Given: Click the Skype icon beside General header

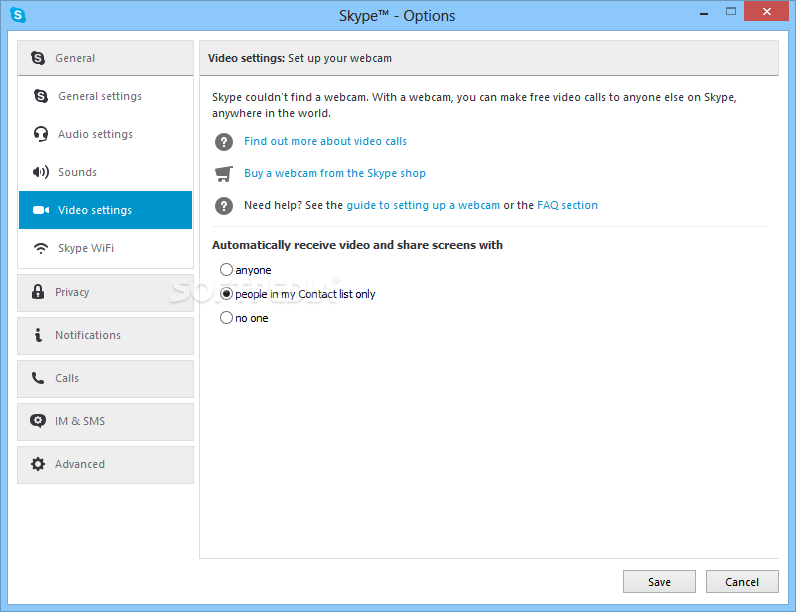Looking at the screenshot, I should point(38,58).
